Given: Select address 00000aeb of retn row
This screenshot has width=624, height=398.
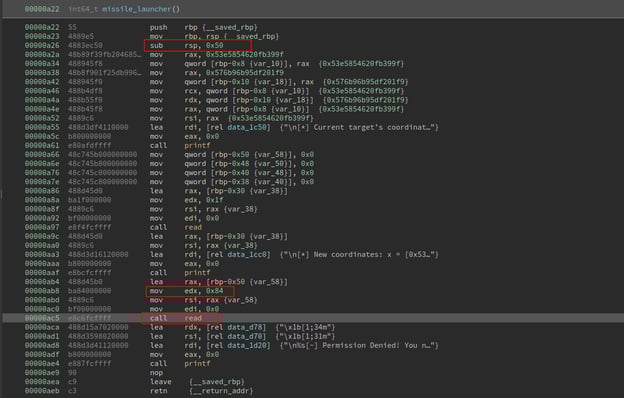Looking at the screenshot, I should coord(42,391).
